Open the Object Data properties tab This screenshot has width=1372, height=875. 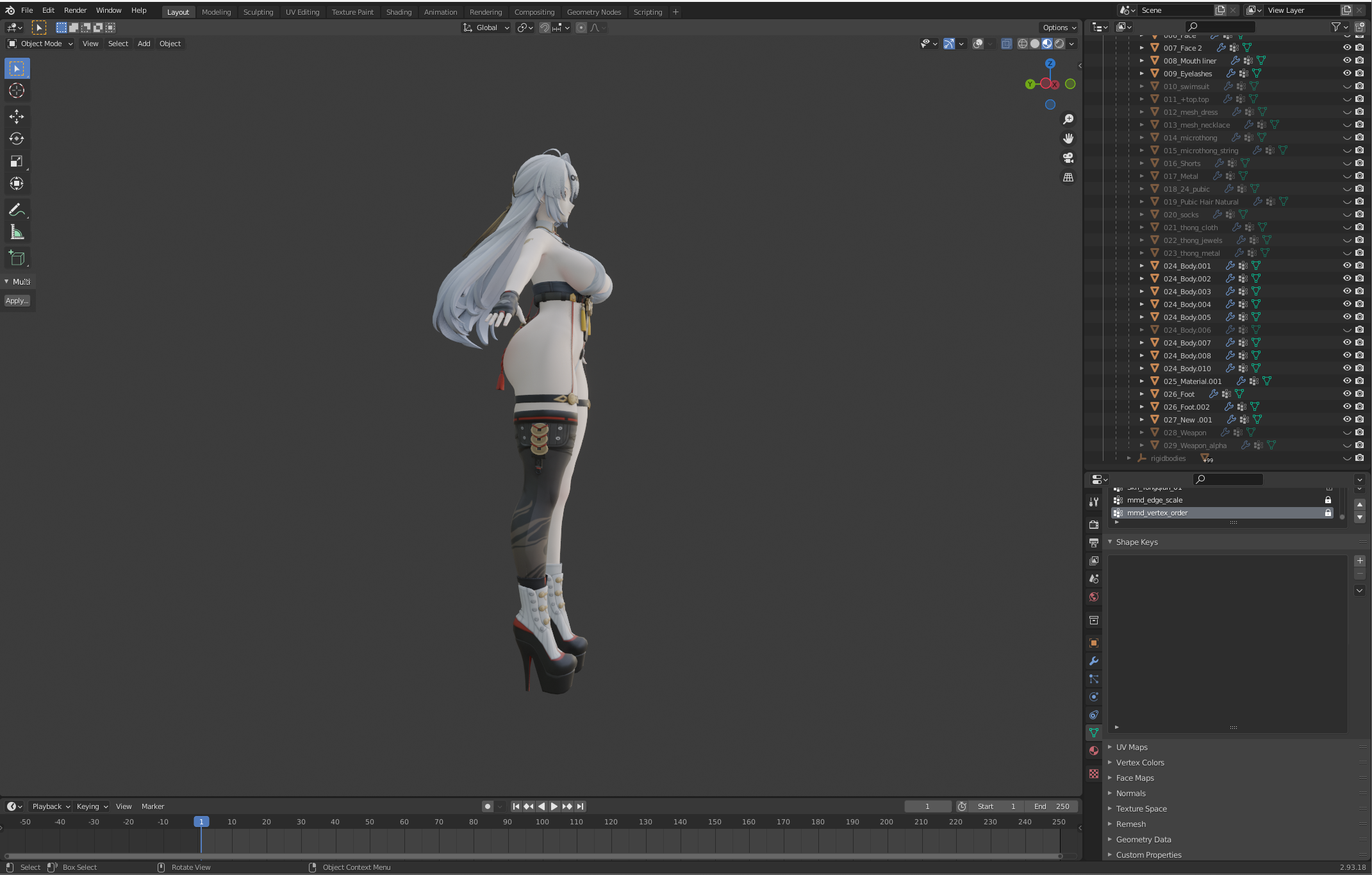click(x=1094, y=733)
